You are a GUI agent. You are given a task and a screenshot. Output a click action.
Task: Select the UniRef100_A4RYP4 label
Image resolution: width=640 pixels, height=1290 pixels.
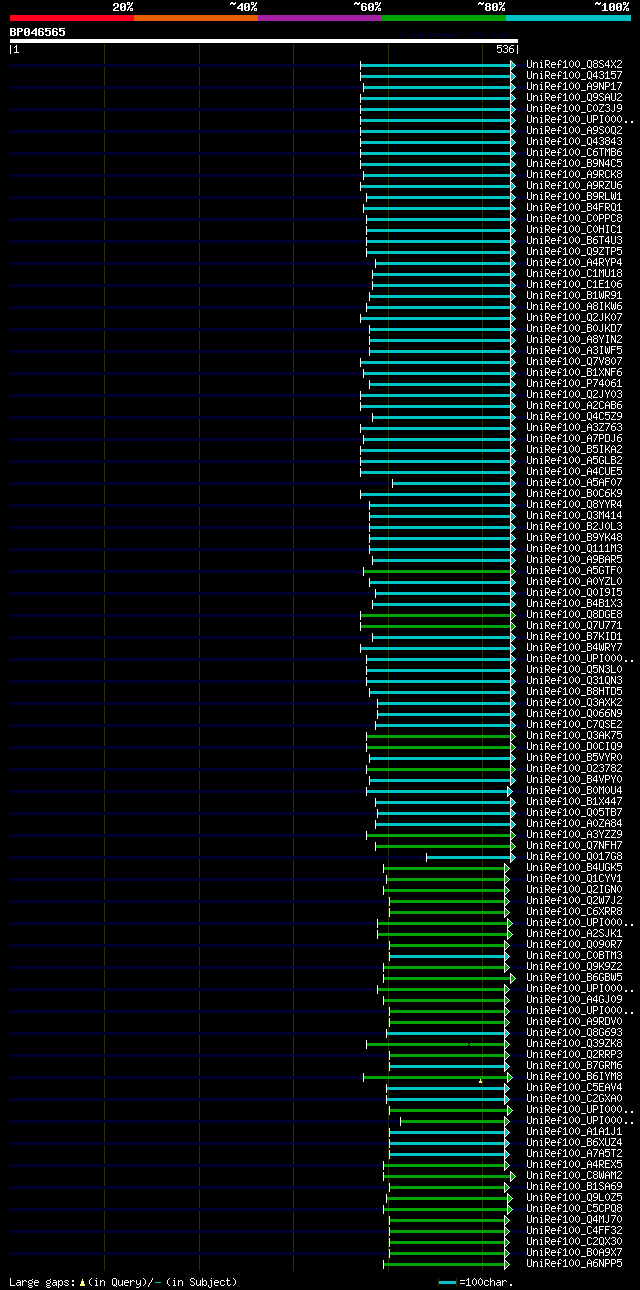click(x=574, y=262)
